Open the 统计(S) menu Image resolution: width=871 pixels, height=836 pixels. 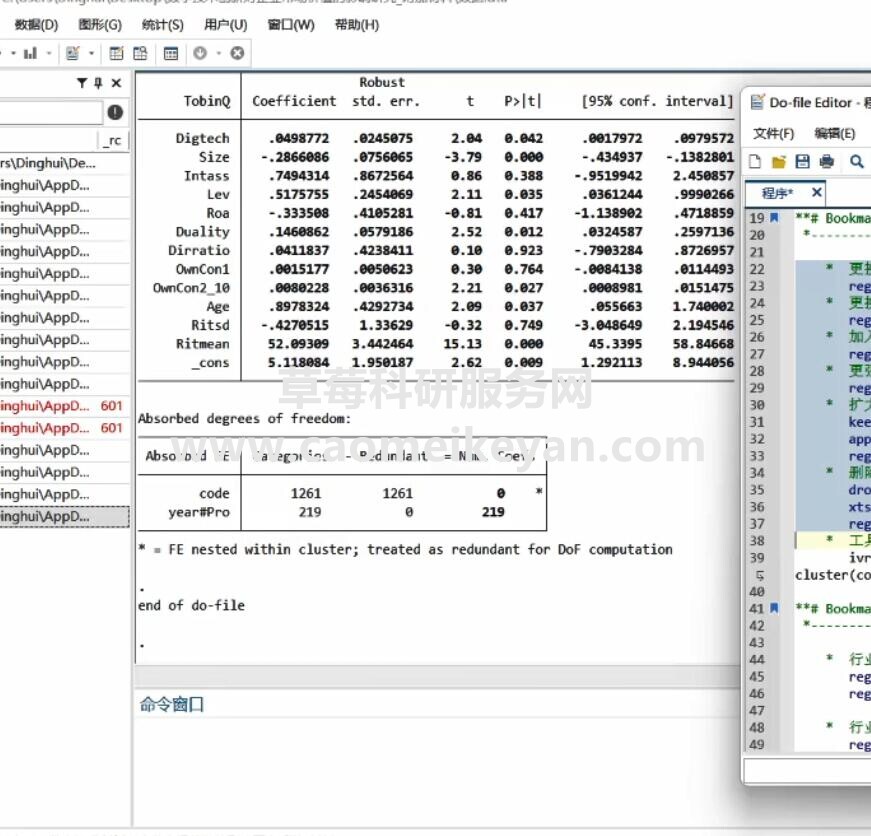coord(162,24)
